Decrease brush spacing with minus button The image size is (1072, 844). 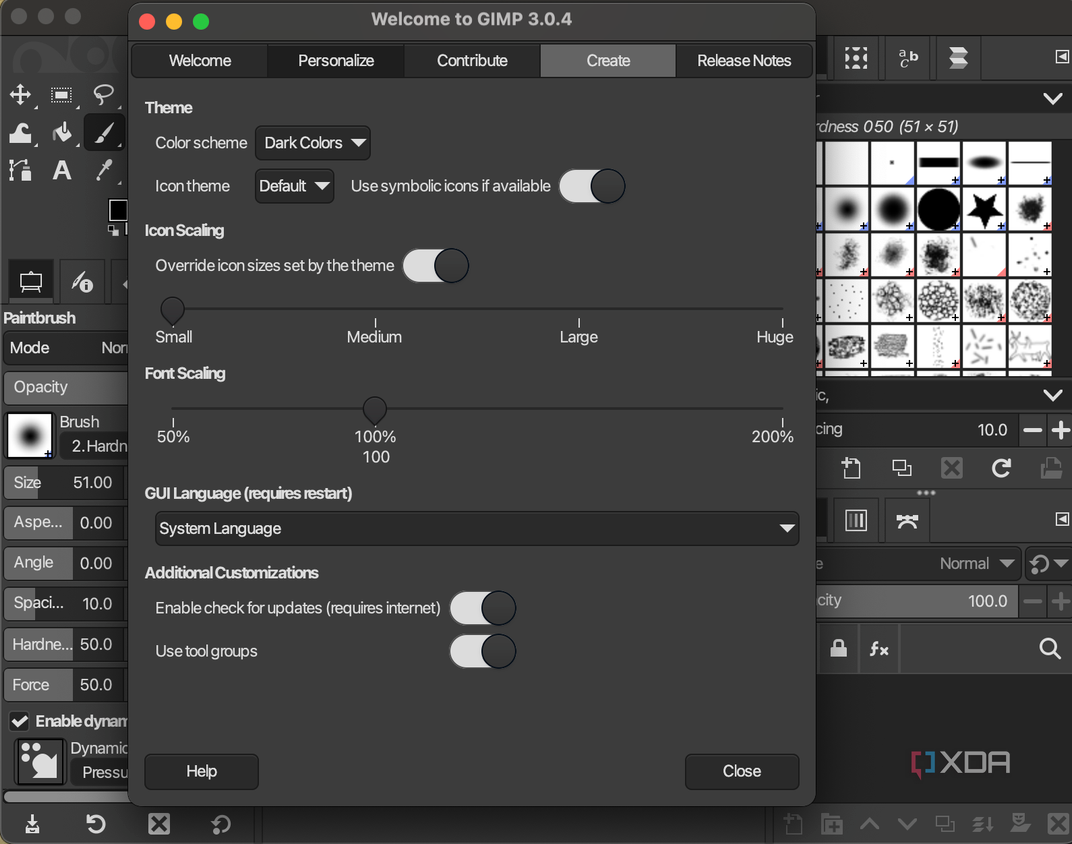point(1033,430)
